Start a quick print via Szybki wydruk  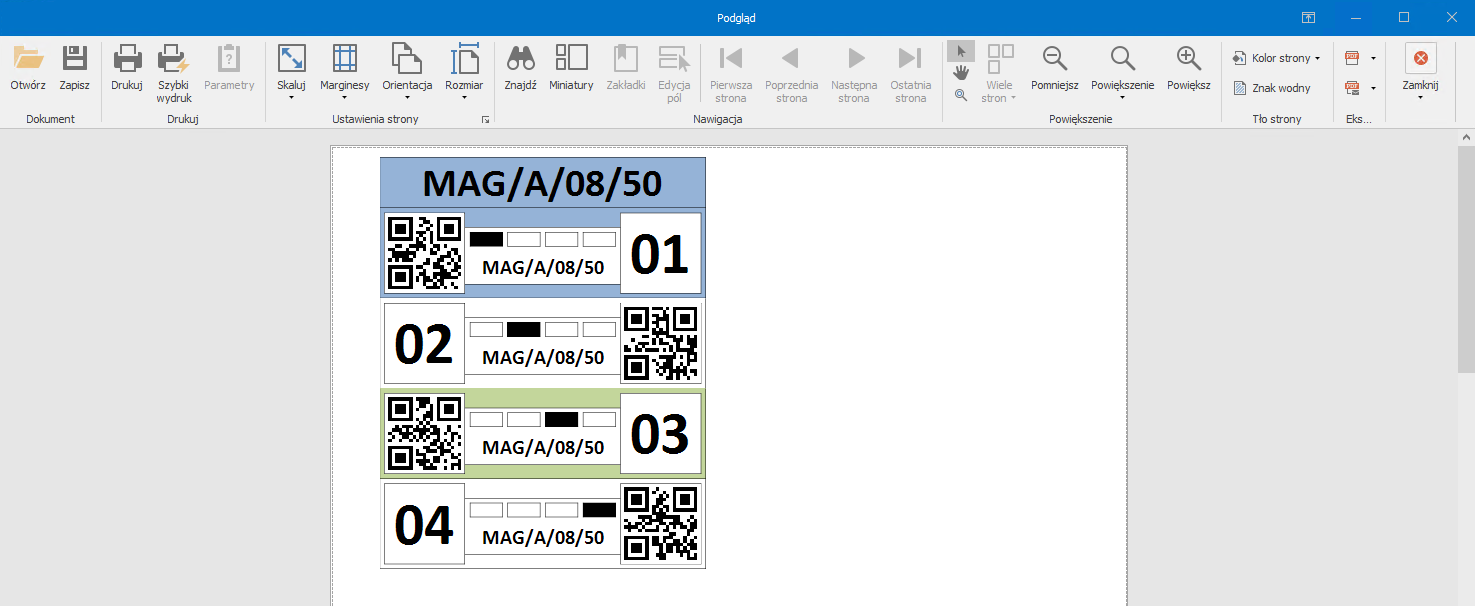[x=174, y=74]
